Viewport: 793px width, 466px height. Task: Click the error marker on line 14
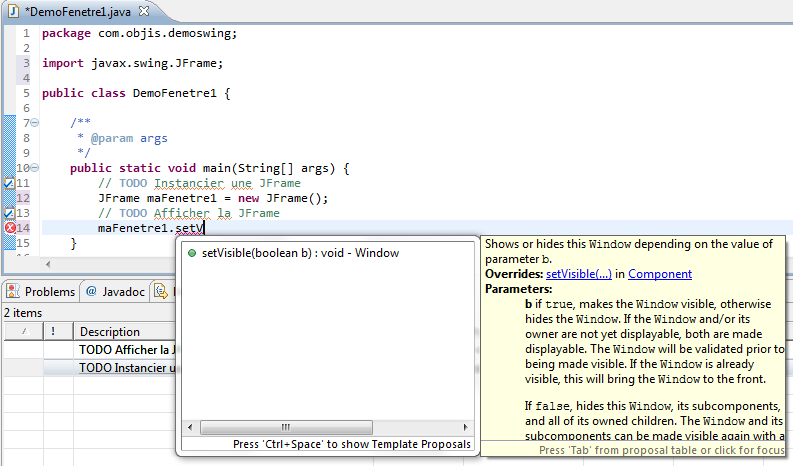pyautogui.click(x=10, y=228)
